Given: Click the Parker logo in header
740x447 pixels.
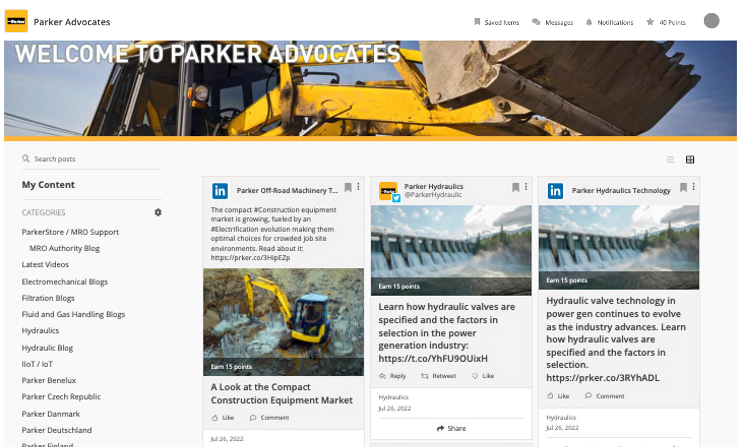Looking at the screenshot, I should [x=16, y=21].
